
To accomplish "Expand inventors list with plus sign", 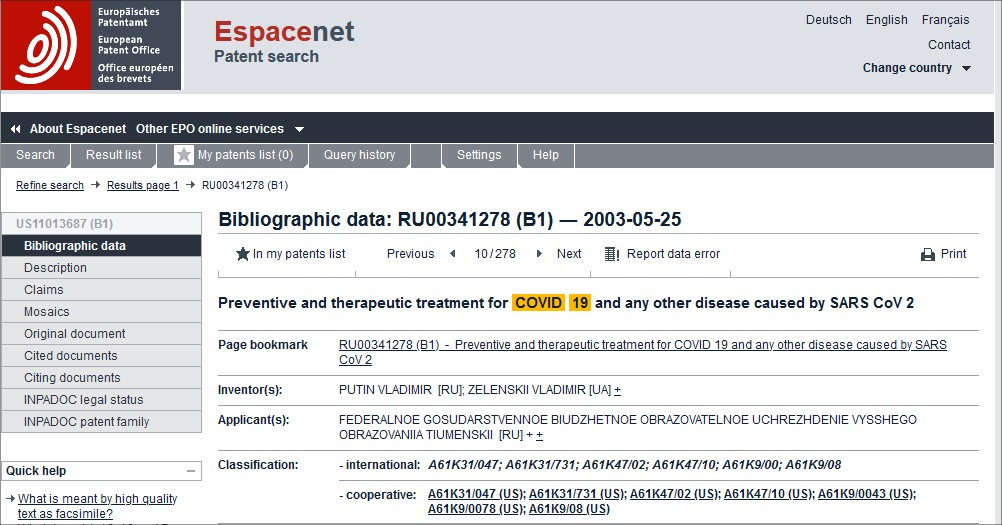I will click(x=617, y=390).
